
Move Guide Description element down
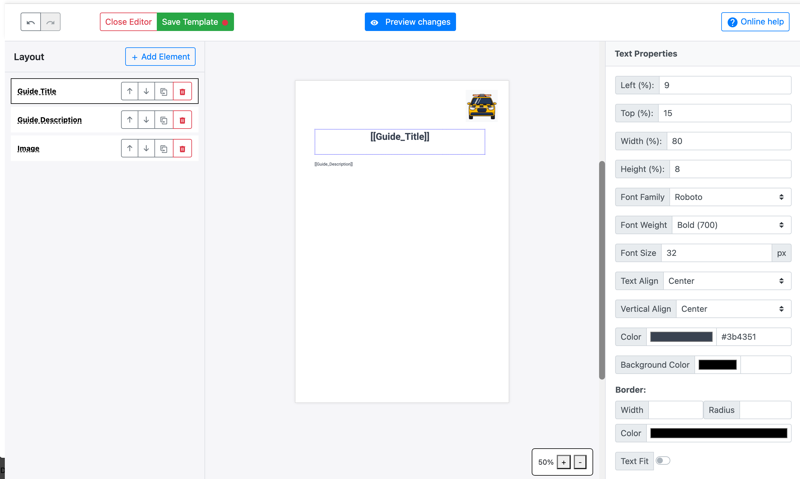[x=146, y=120]
